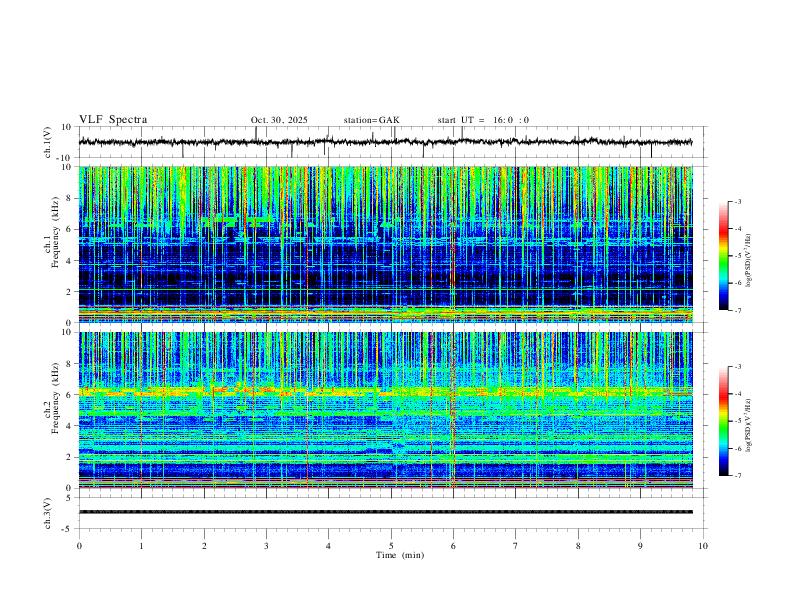Image resolution: width=792 pixels, height=612 pixels.
Task: Click the 'station=GAK' label
Action: (x=371, y=120)
